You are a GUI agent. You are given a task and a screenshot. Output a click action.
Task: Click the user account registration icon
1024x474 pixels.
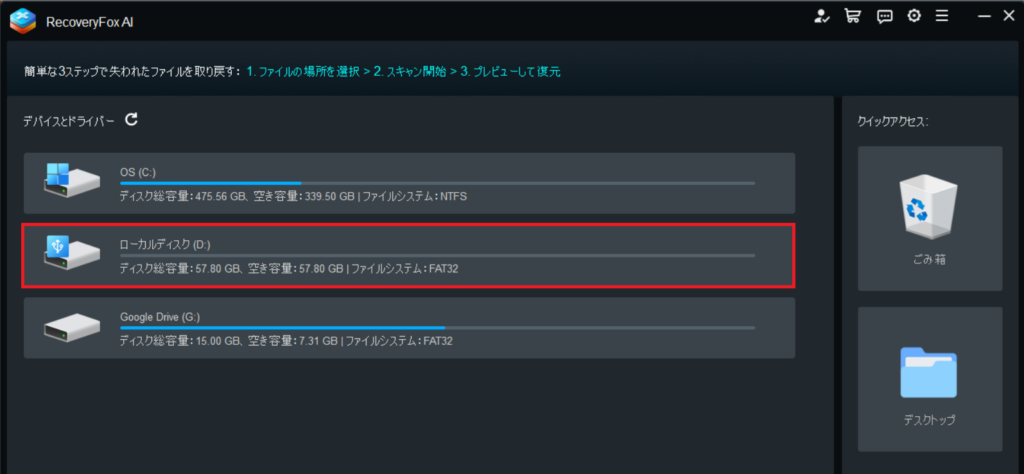click(x=822, y=16)
